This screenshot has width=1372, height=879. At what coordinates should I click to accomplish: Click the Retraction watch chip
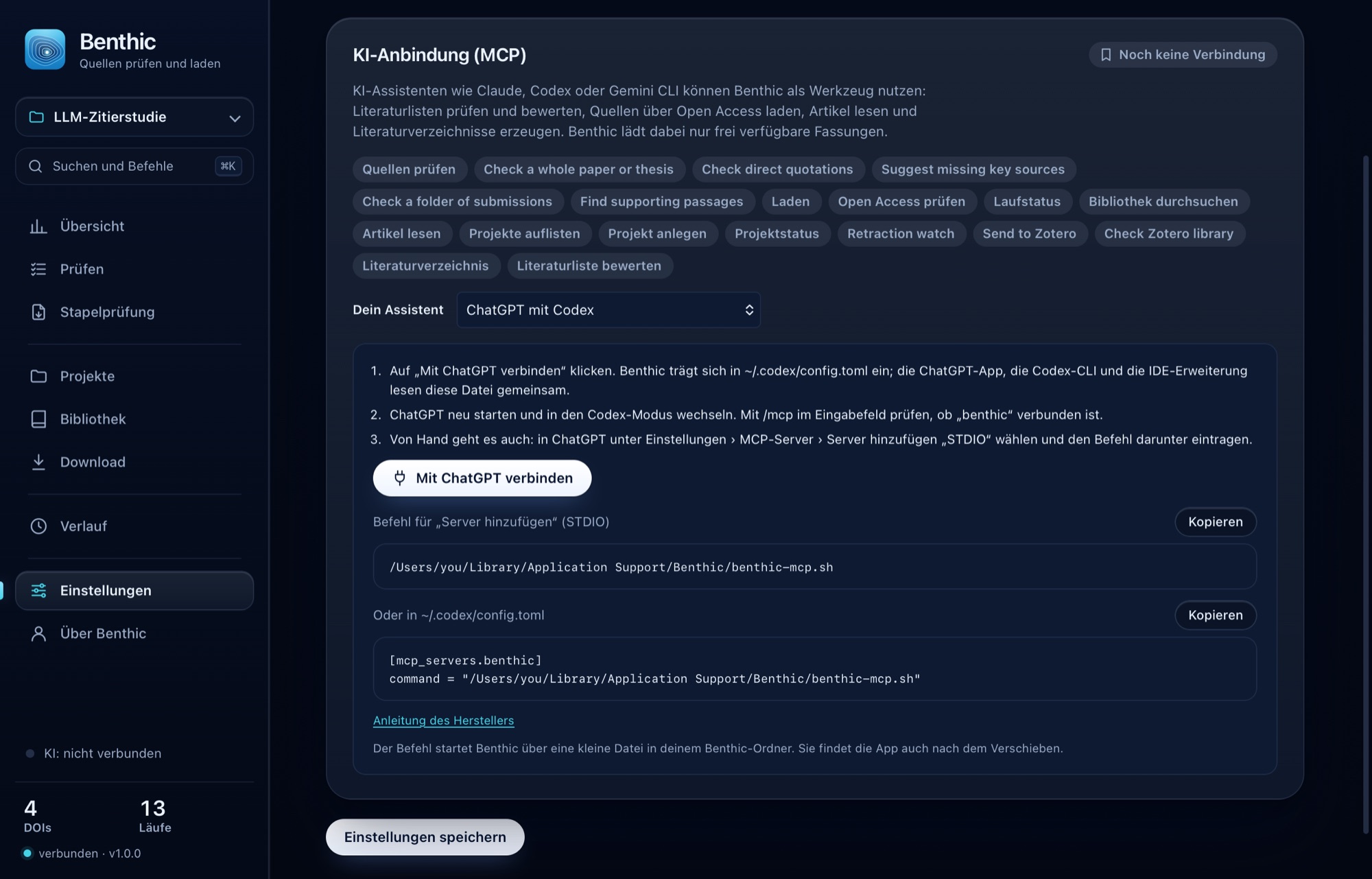[x=900, y=234]
